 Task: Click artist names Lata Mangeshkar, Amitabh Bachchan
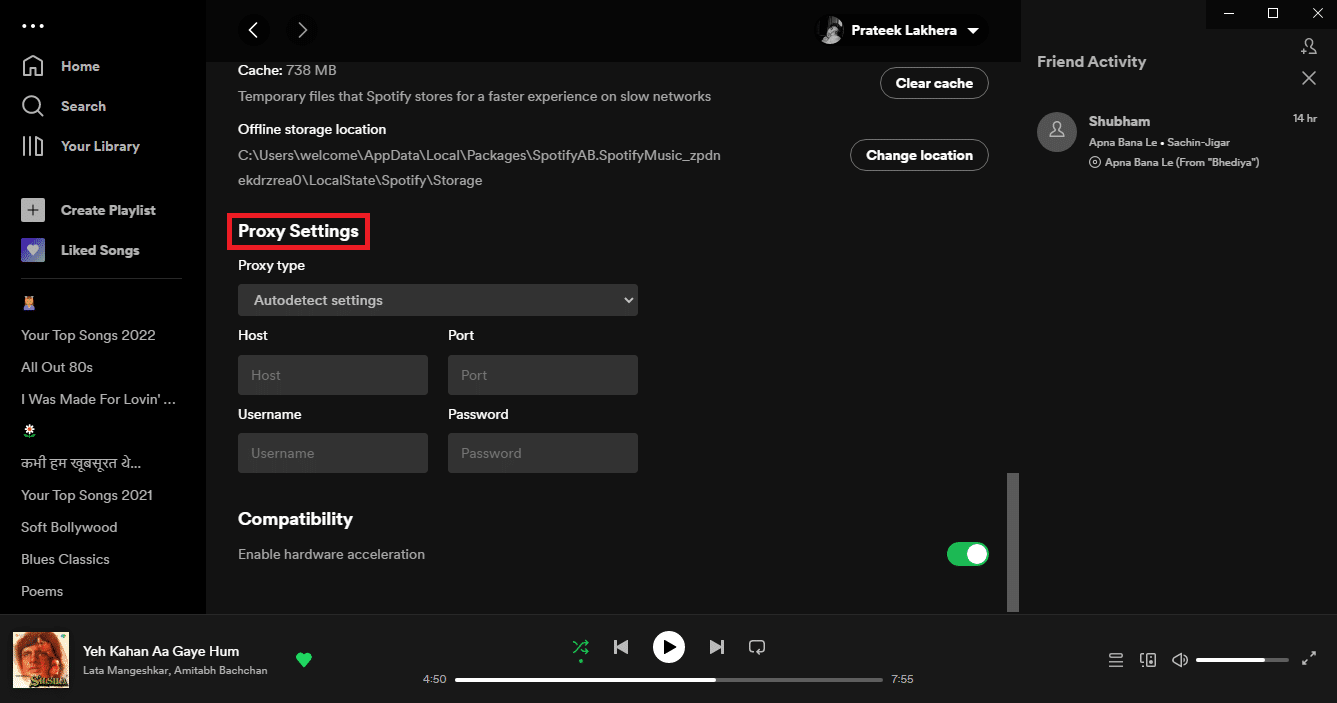175,670
